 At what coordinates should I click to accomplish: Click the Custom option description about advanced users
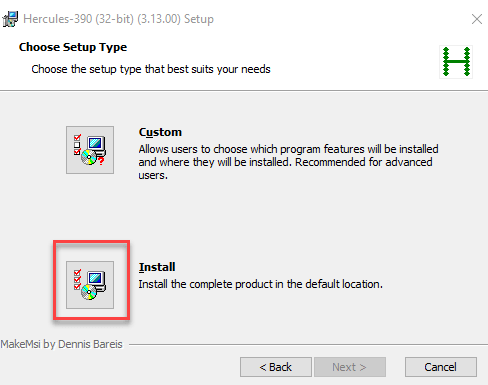tap(288, 162)
